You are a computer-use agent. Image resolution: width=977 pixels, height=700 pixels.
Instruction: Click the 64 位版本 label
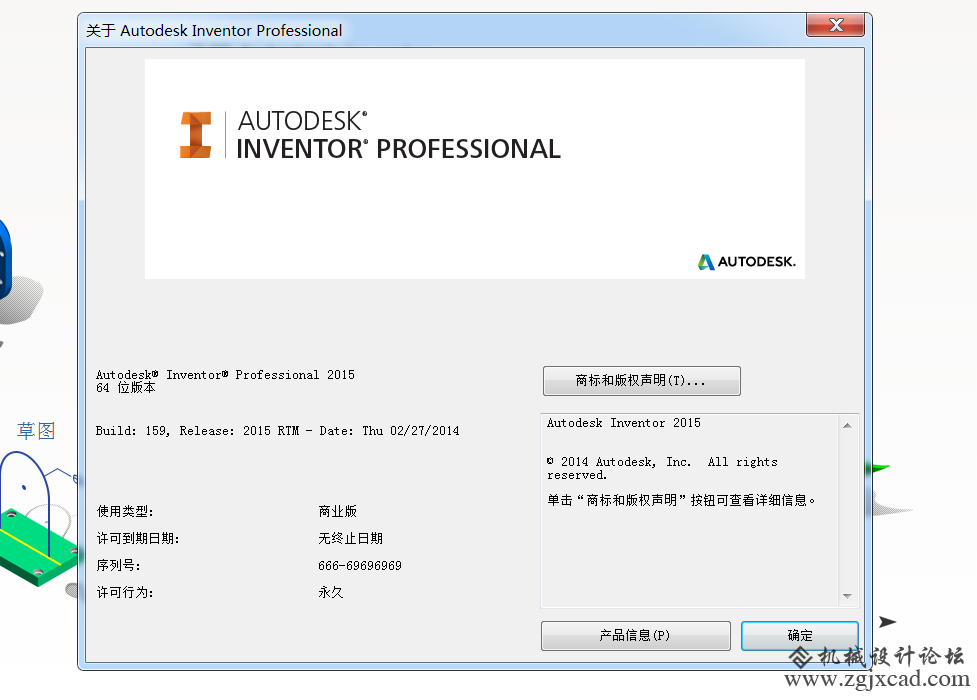[125, 388]
